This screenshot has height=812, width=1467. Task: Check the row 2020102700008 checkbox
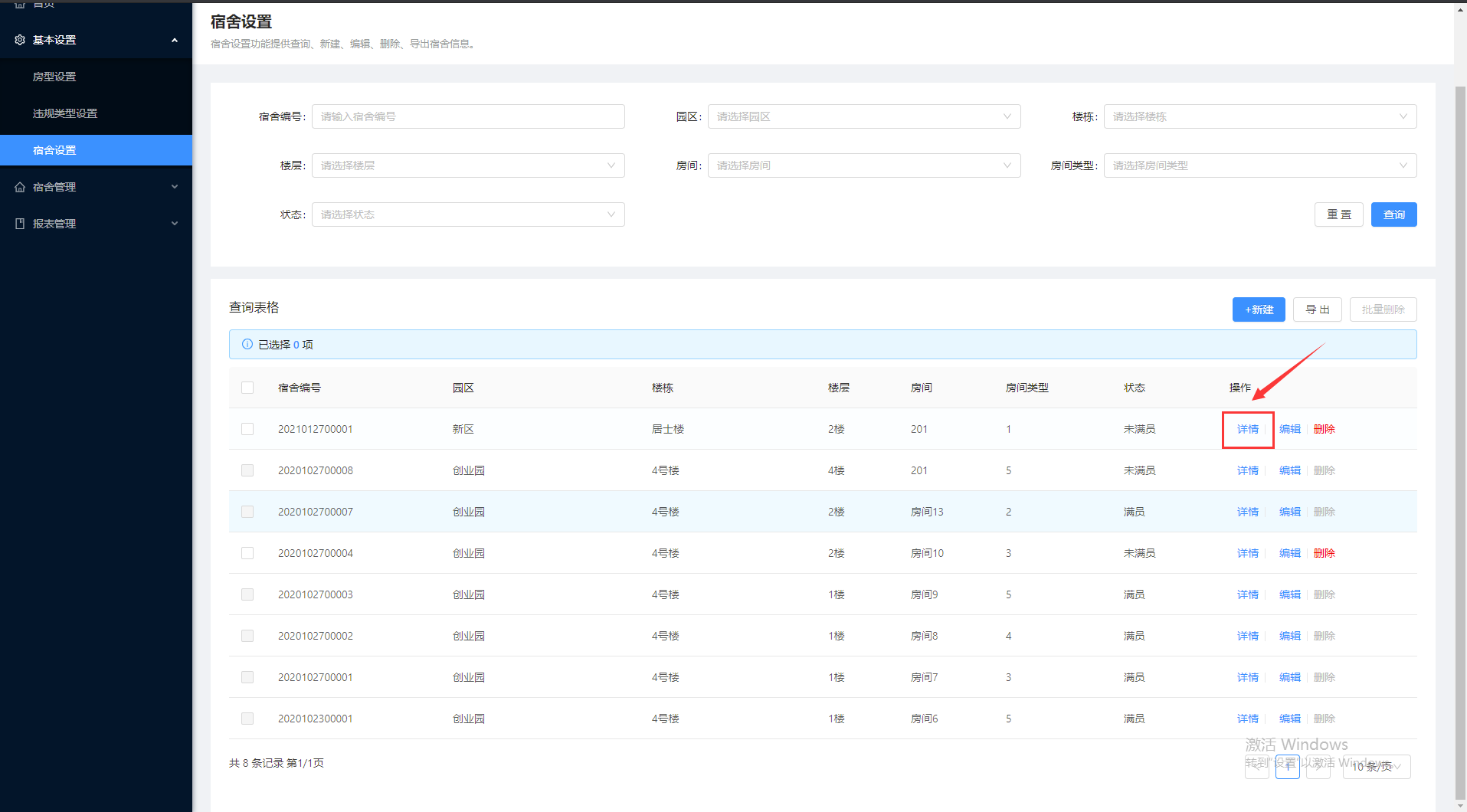(247, 470)
